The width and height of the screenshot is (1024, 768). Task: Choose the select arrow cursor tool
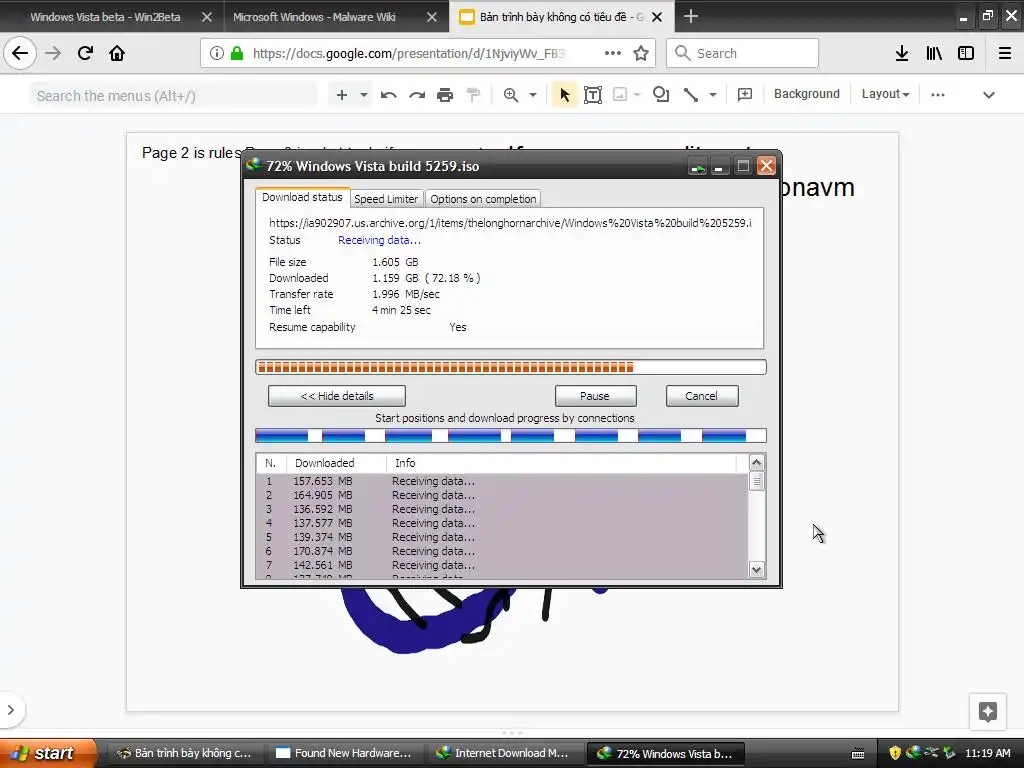coord(565,95)
